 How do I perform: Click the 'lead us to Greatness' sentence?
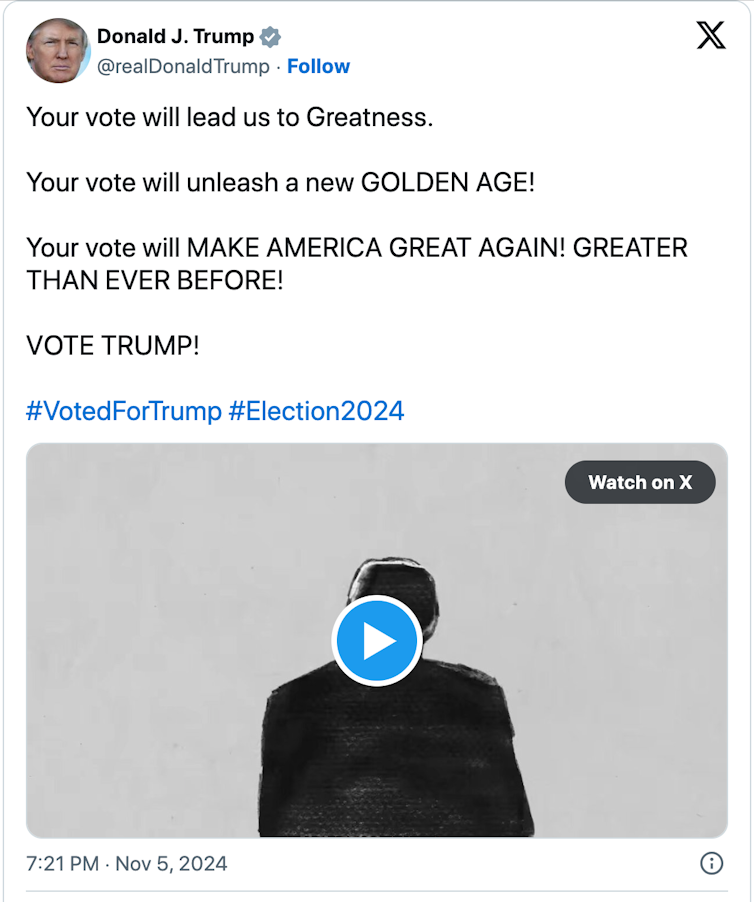pyautogui.click(x=230, y=117)
